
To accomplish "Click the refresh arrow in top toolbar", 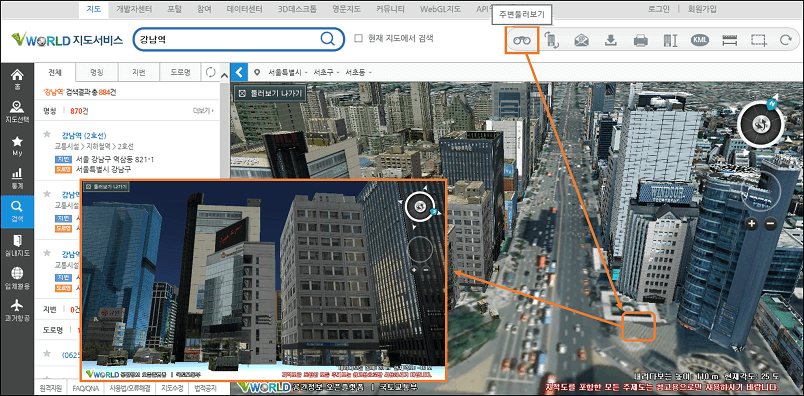I will tap(785, 41).
